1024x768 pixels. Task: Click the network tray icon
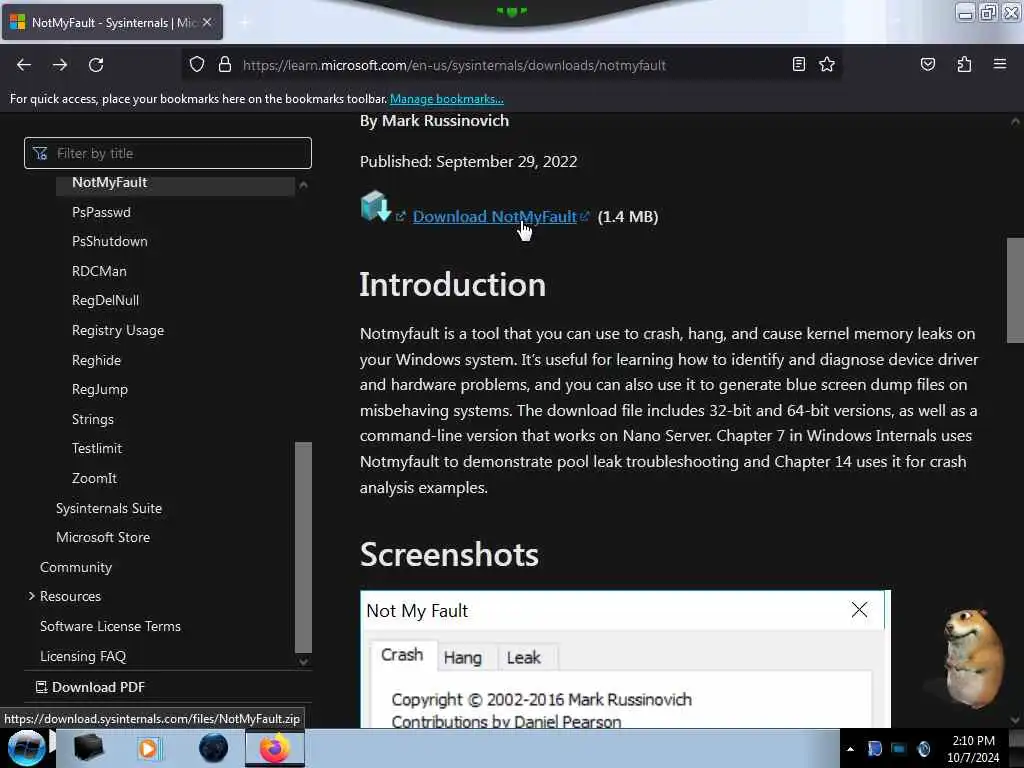coord(899,748)
